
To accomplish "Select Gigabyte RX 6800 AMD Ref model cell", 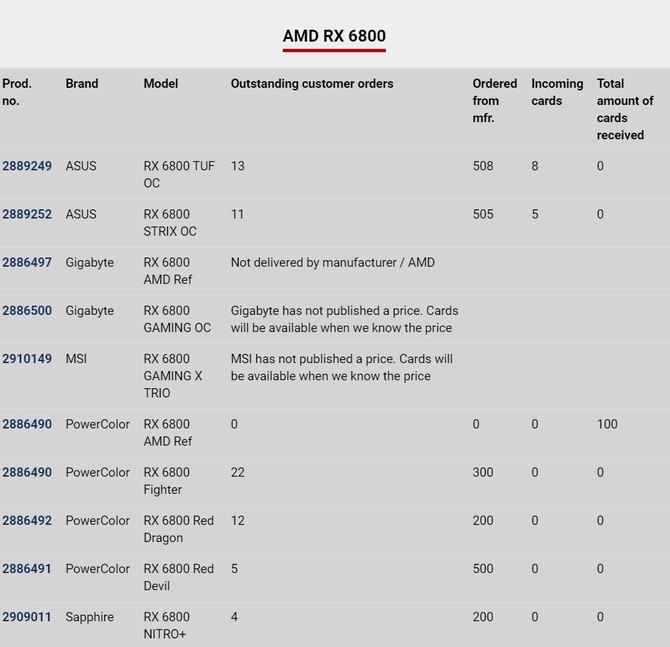I will click(168, 271).
